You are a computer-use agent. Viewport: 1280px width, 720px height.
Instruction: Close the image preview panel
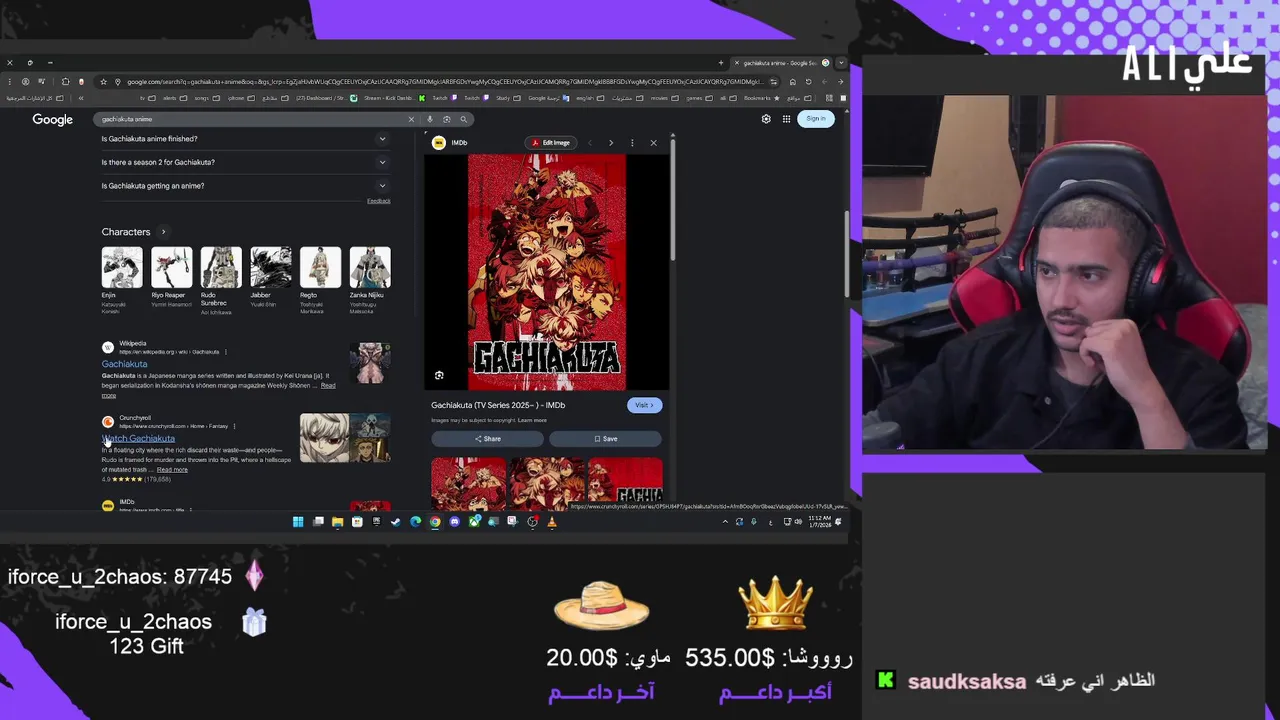(654, 143)
